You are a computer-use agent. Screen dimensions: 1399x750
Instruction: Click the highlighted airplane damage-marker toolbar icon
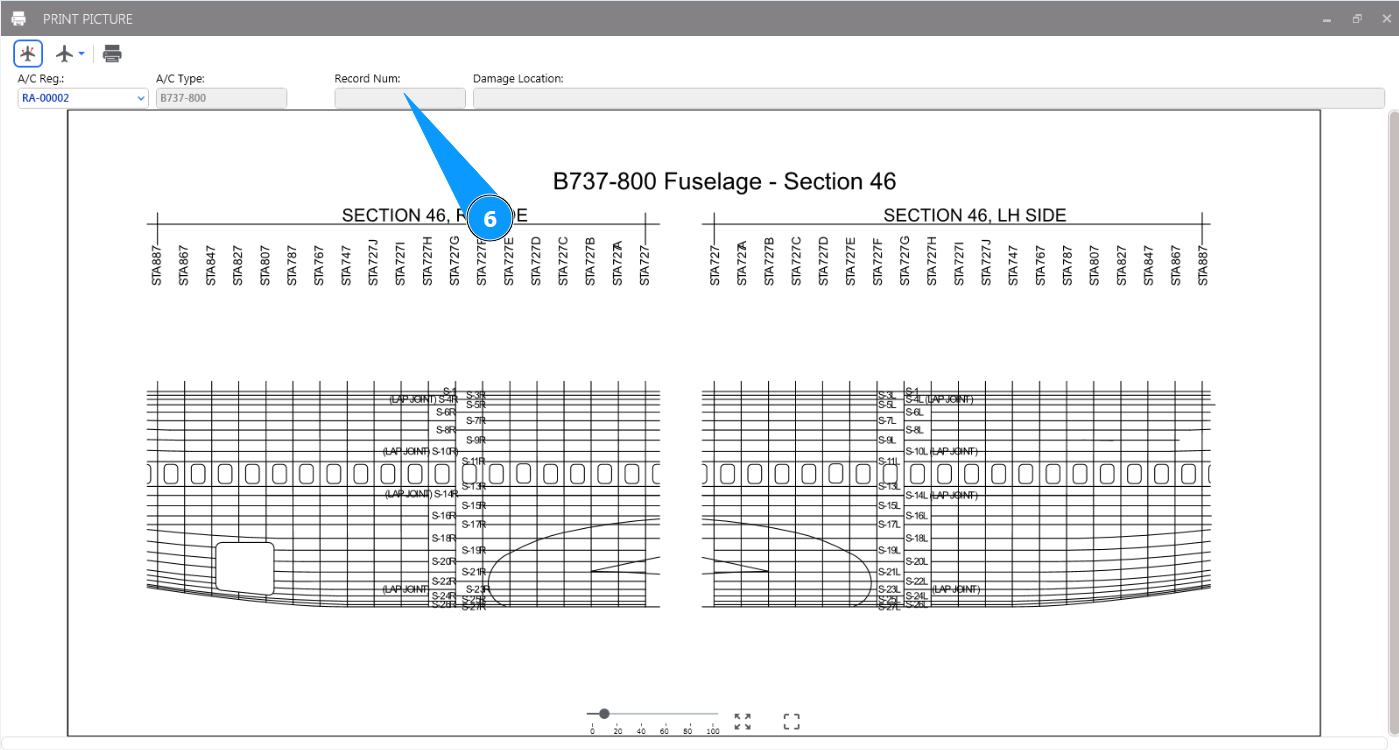[28, 54]
